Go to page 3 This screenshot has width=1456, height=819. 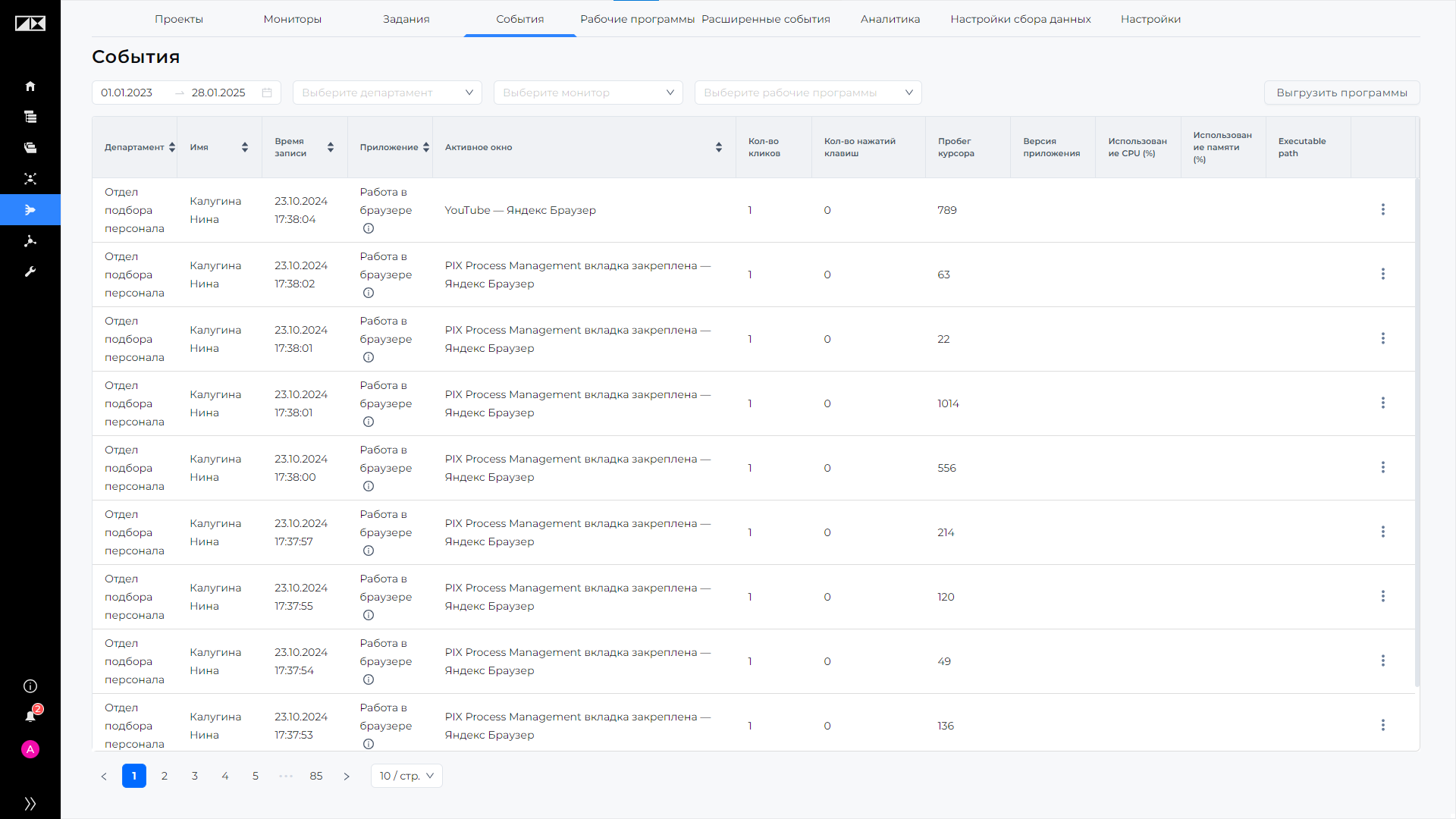pyautogui.click(x=195, y=776)
